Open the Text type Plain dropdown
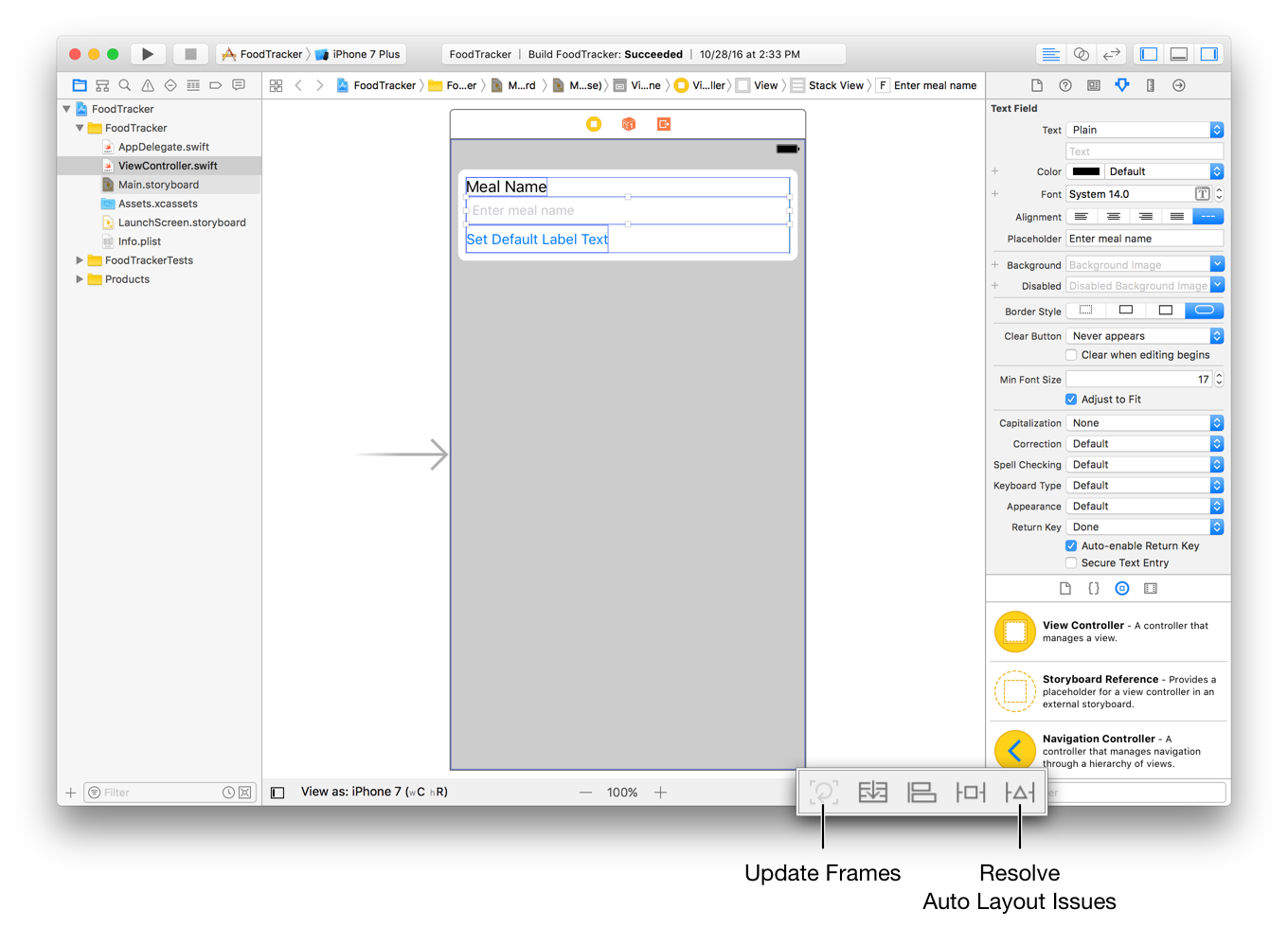 [x=1145, y=130]
